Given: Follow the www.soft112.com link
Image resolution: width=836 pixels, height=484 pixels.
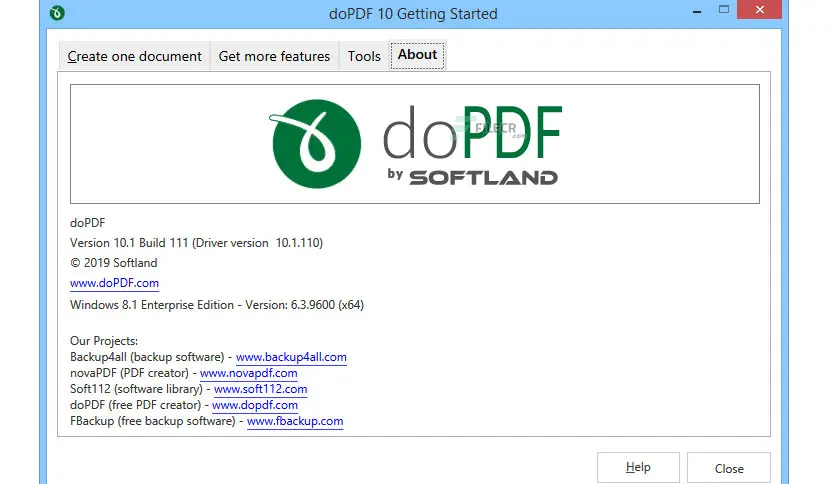Looking at the screenshot, I should pos(260,389).
